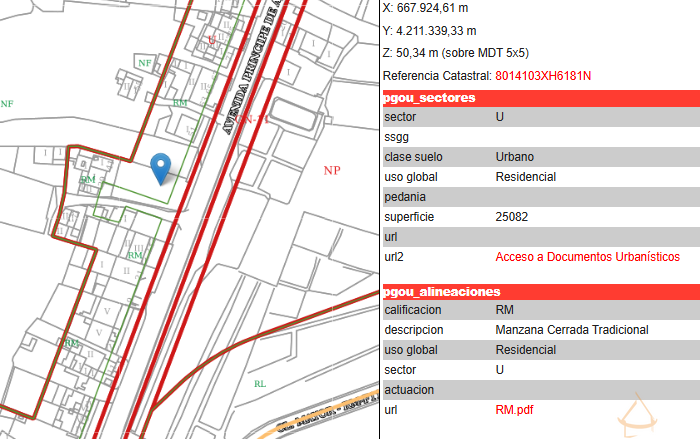Click the ssgg row label

click(x=396, y=137)
